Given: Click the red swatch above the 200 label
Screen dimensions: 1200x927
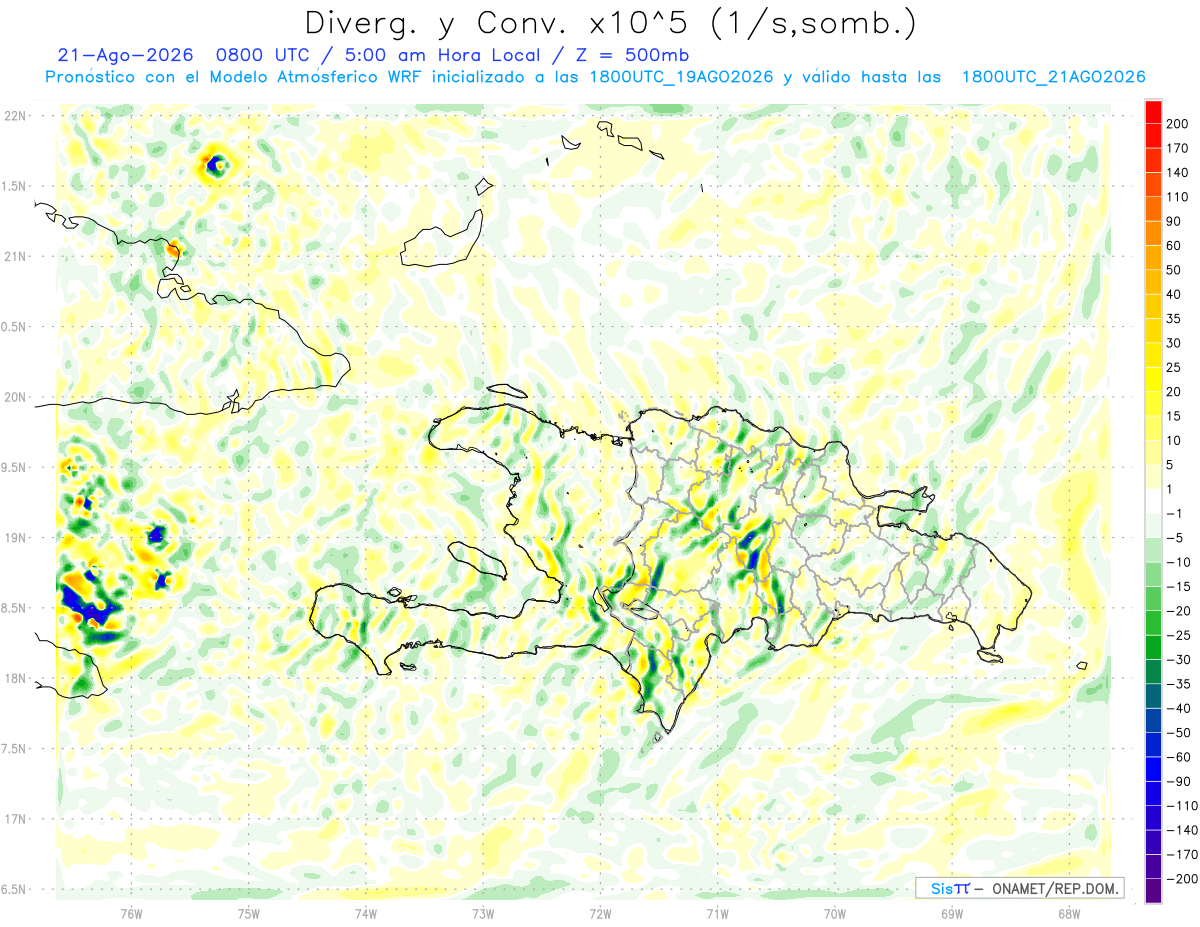Looking at the screenshot, I should 1153,111.
